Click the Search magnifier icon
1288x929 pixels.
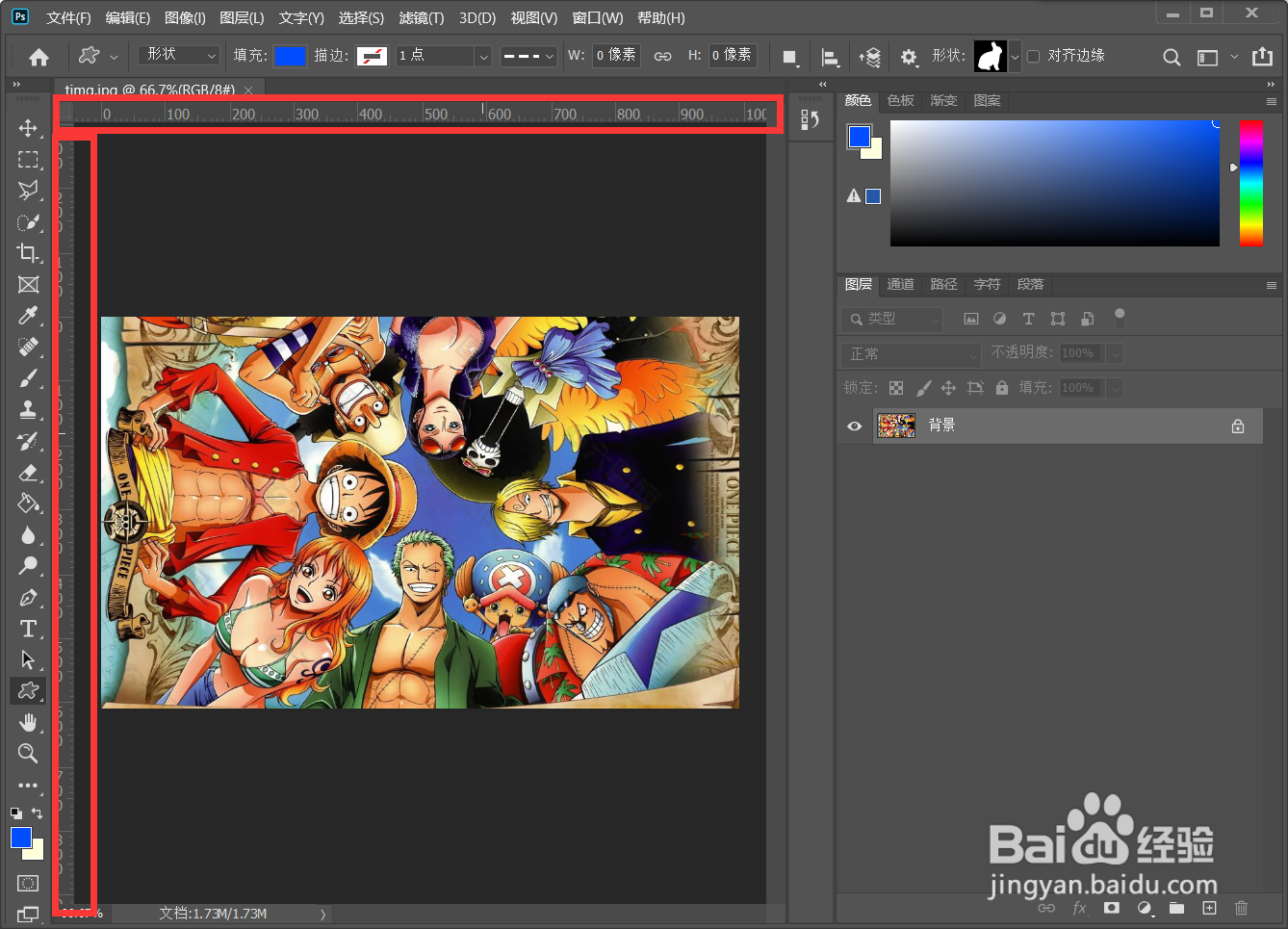[1172, 57]
